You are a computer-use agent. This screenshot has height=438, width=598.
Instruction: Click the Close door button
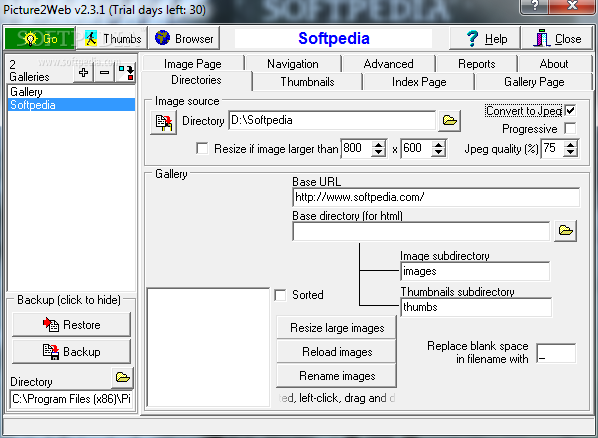coord(557,39)
